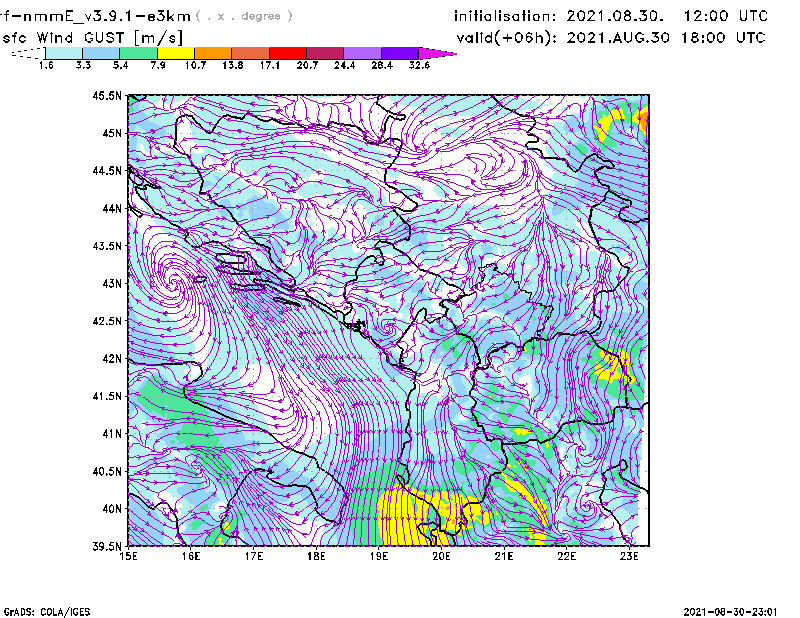Click the "42.5N" latitude label
This screenshot has width=800, height=618.
point(107,321)
